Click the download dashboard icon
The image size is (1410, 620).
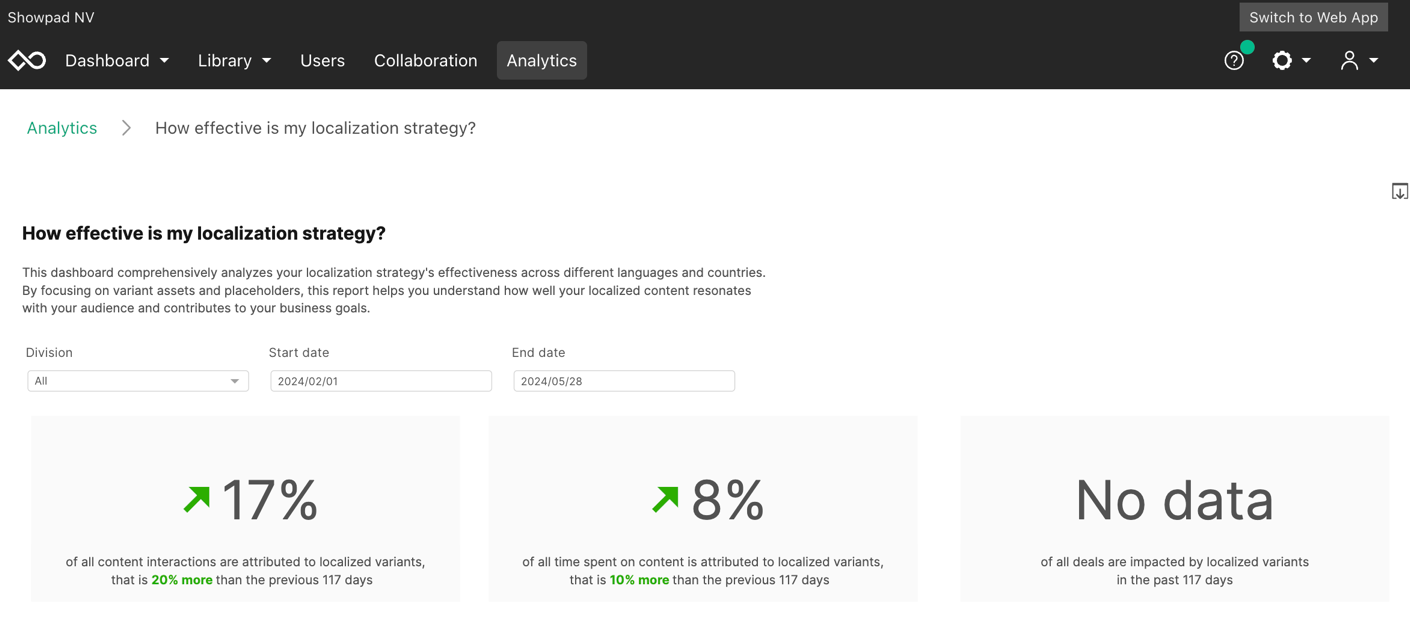pyautogui.click(x=1400, y=191)
